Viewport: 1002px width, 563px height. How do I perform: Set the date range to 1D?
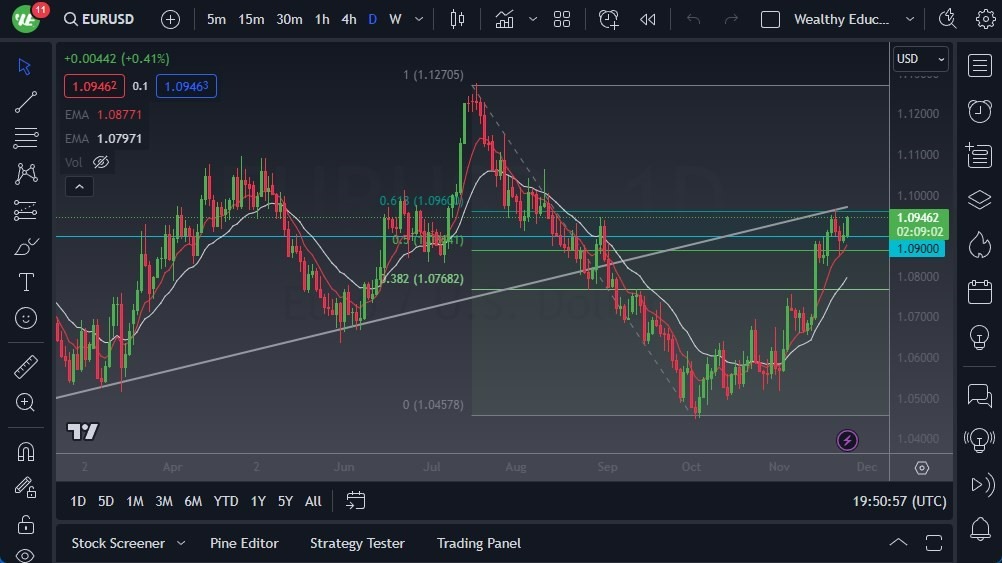pyautogui.click(x=78, y=501)
